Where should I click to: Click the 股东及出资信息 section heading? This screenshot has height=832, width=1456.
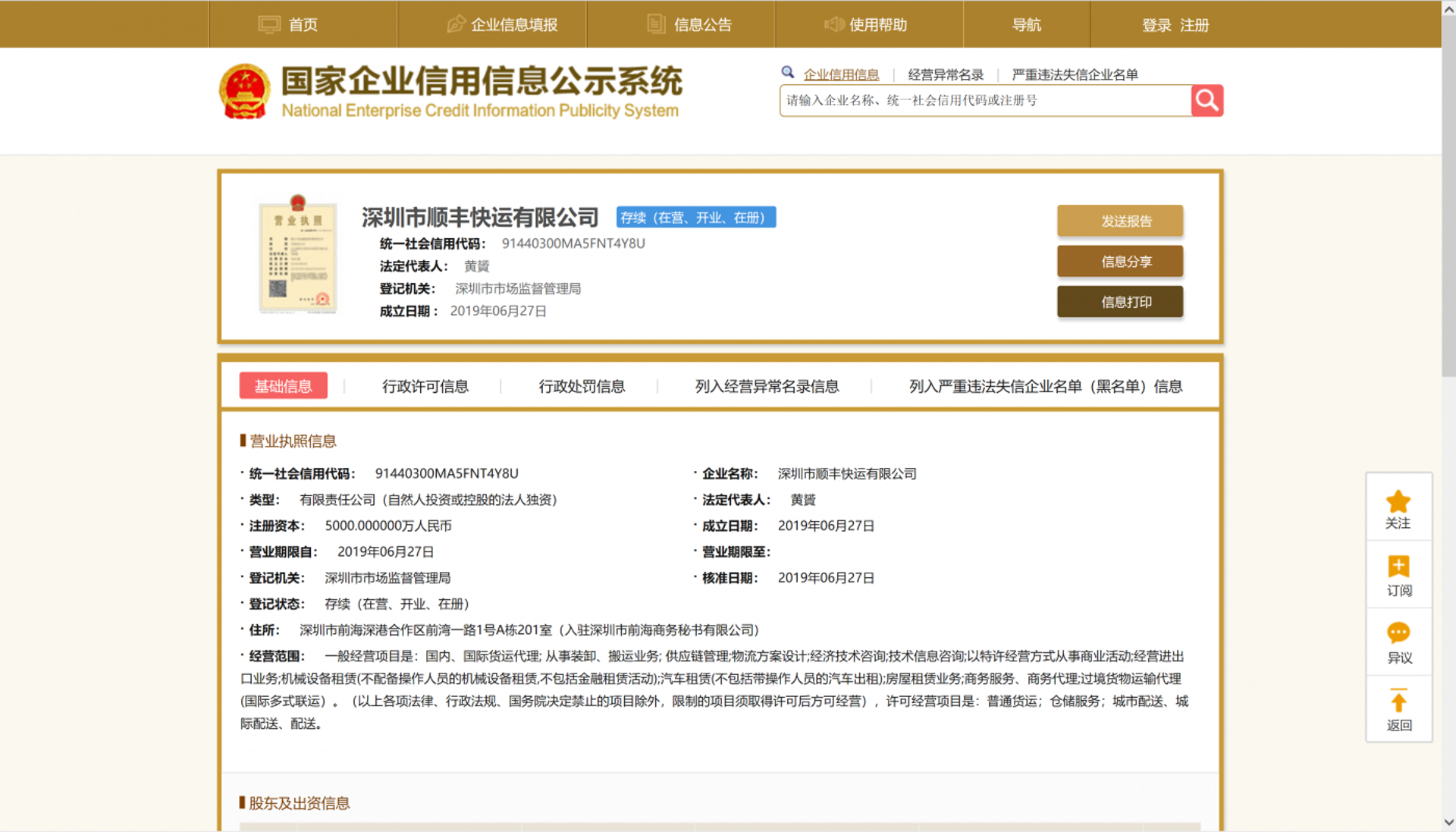pyautogui.click(x=299, y=803)
